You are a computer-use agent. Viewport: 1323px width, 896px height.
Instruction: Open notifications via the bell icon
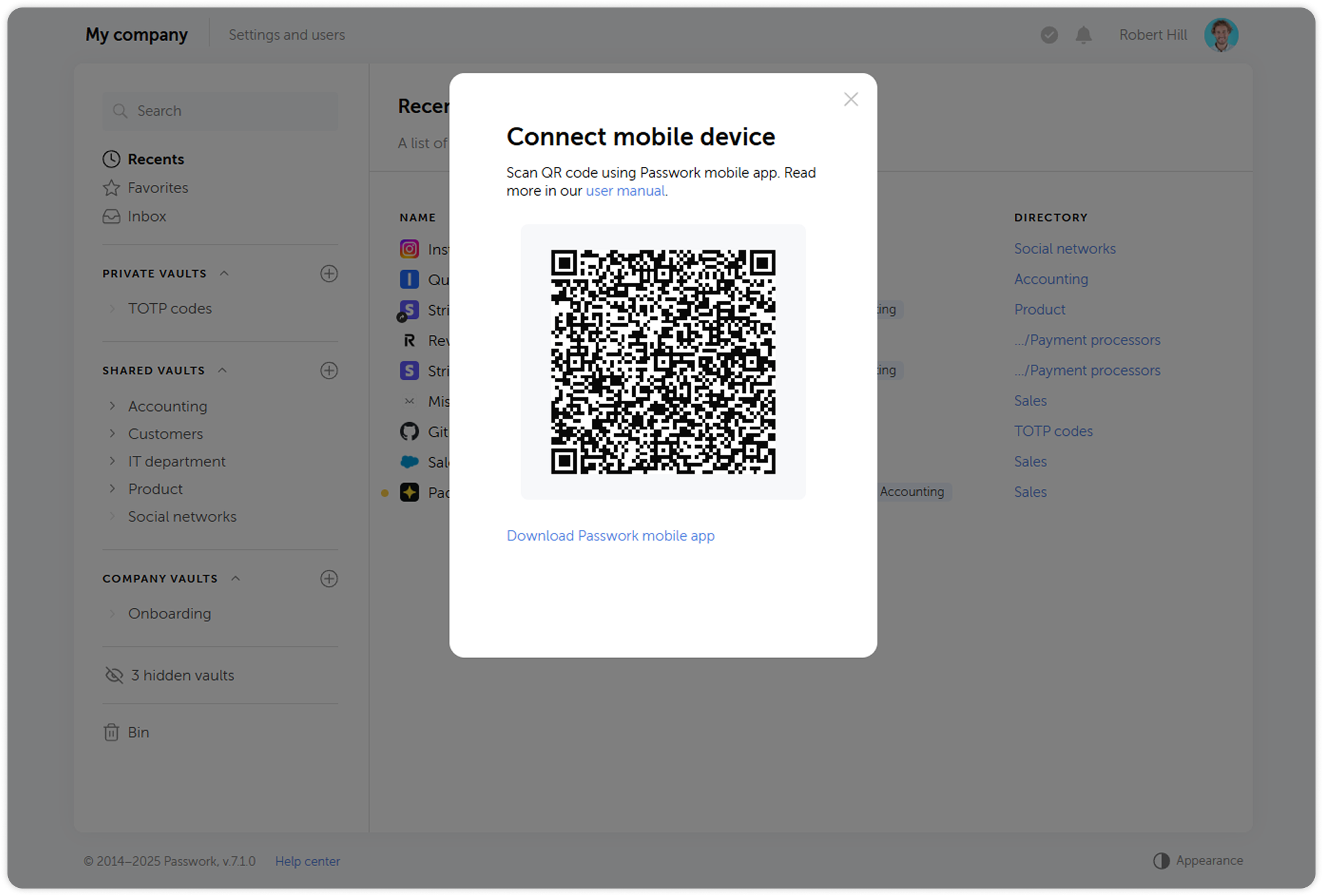pyautogui.click(x=1083, y=35)
